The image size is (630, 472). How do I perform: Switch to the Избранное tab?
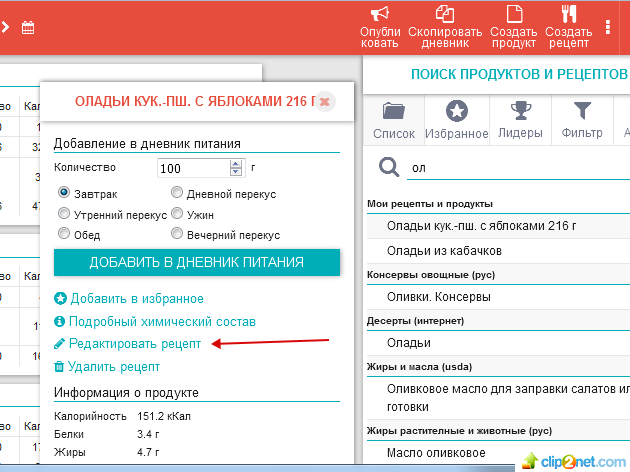pos(456,120)
